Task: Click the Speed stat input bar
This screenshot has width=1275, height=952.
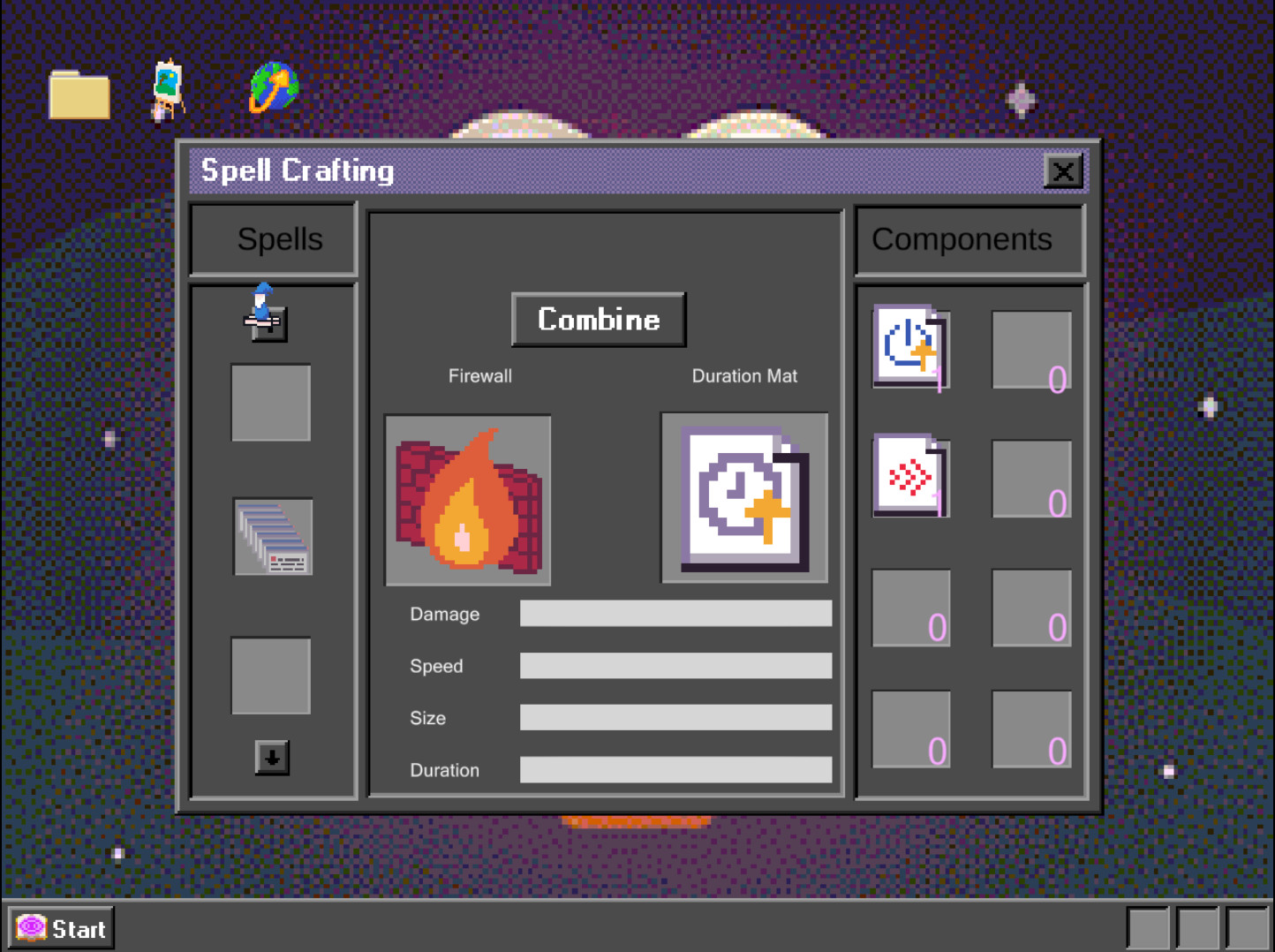Action: pos(675,665)
